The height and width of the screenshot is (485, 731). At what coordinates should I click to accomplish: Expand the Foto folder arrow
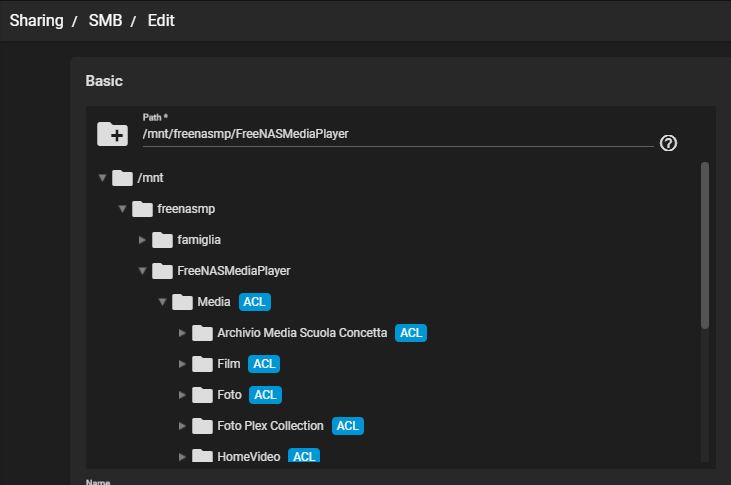(x=182, y=395)
